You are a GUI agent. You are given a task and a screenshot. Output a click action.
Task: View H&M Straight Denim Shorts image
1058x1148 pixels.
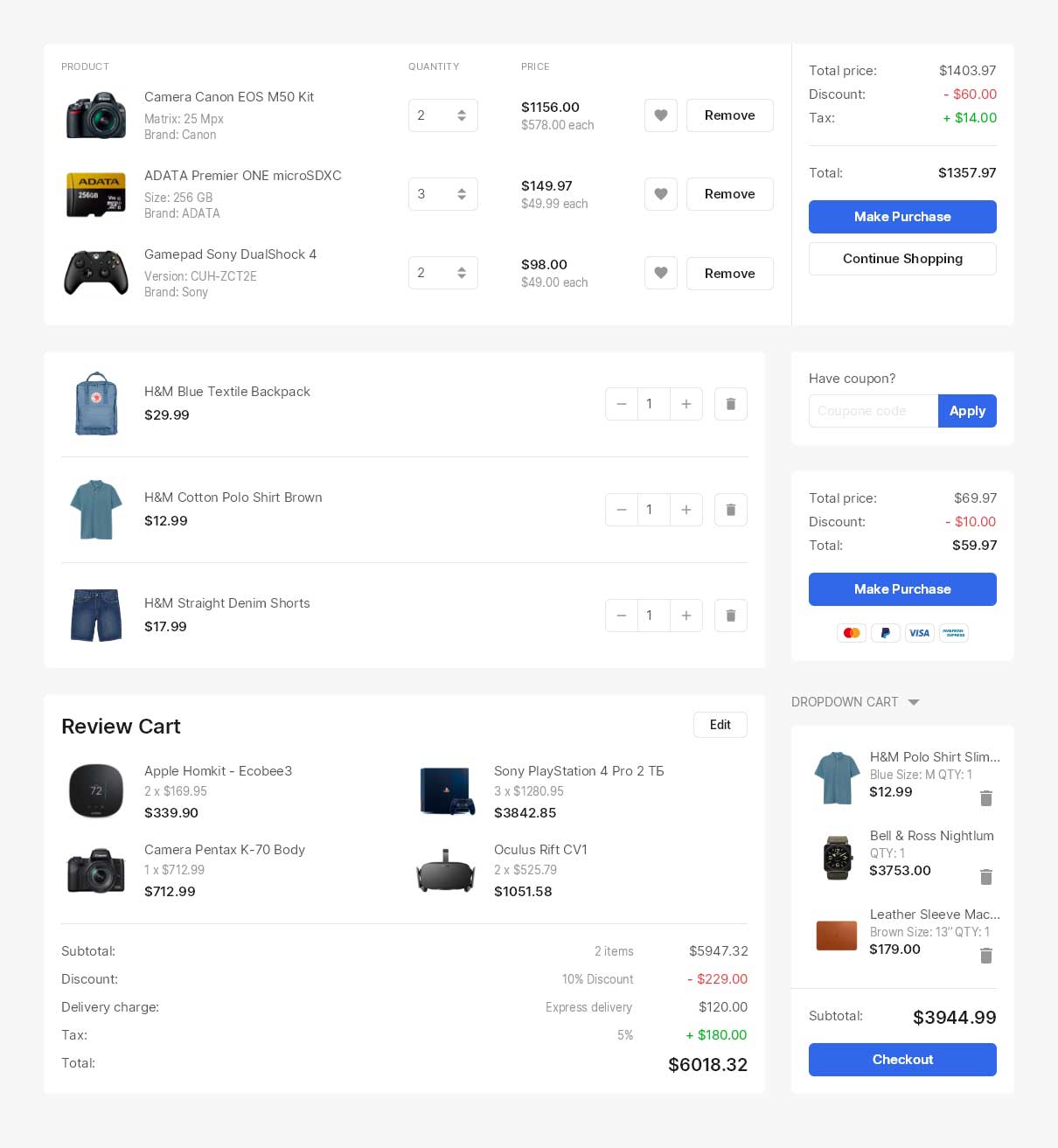pyautogui.click(x=96, y=616)
